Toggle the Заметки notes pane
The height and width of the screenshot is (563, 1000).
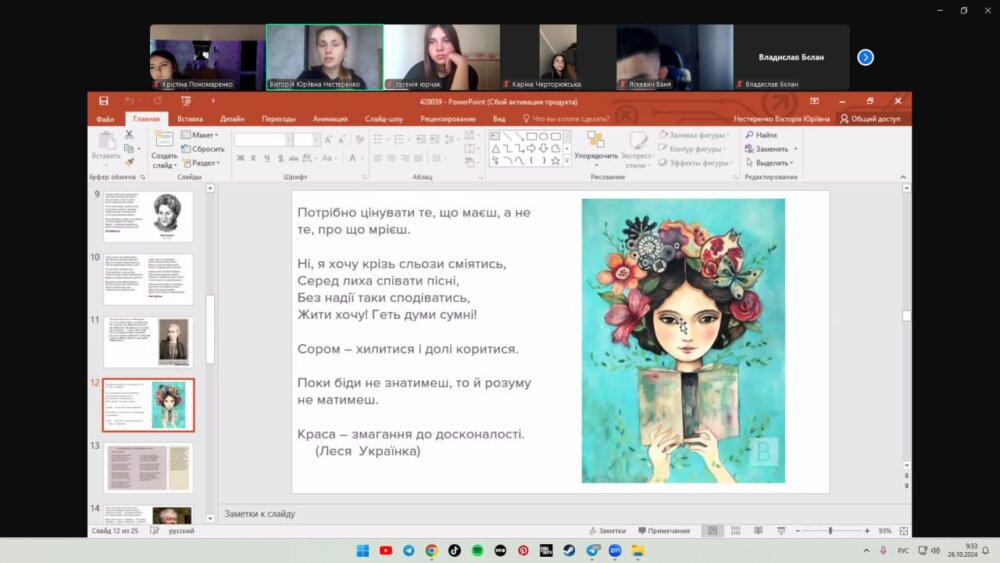[x=607, y=530]
